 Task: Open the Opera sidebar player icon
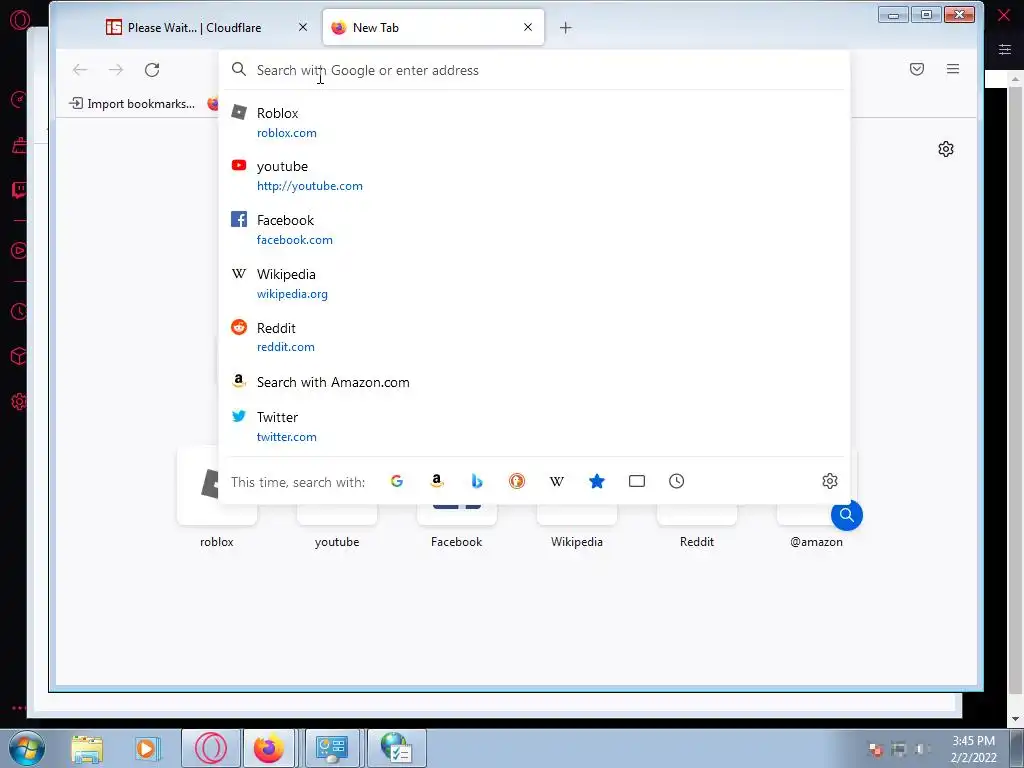click(19, 251)
